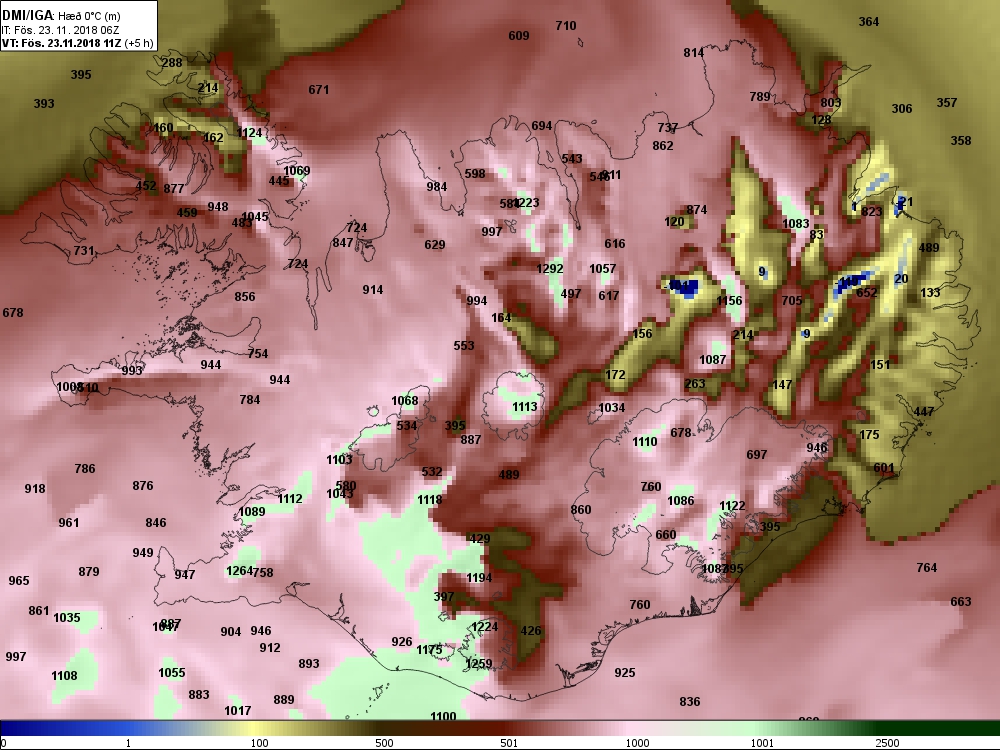Select the '1292' value
1000x750 pixels.
550,268
